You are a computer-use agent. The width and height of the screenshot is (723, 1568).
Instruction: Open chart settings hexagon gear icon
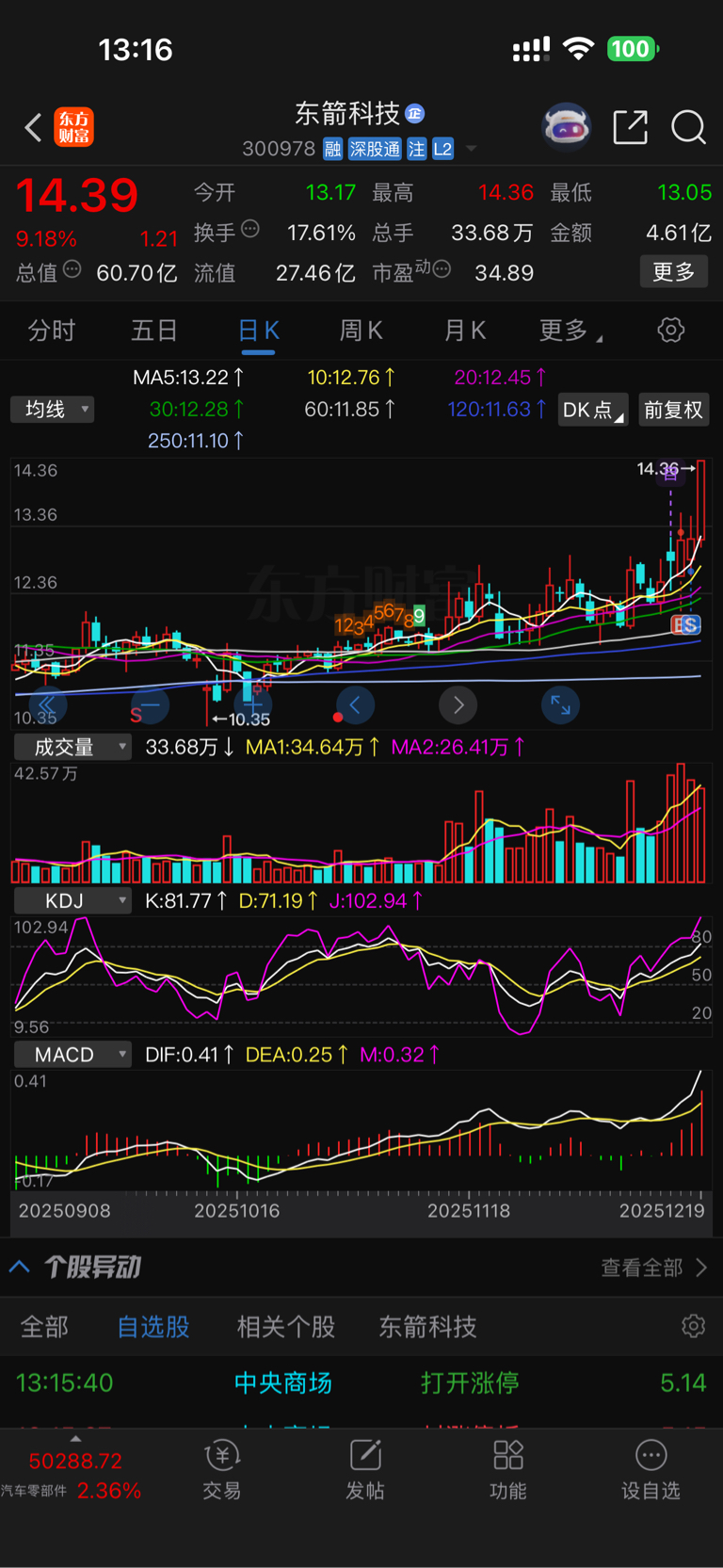click(x=671, y=331)
